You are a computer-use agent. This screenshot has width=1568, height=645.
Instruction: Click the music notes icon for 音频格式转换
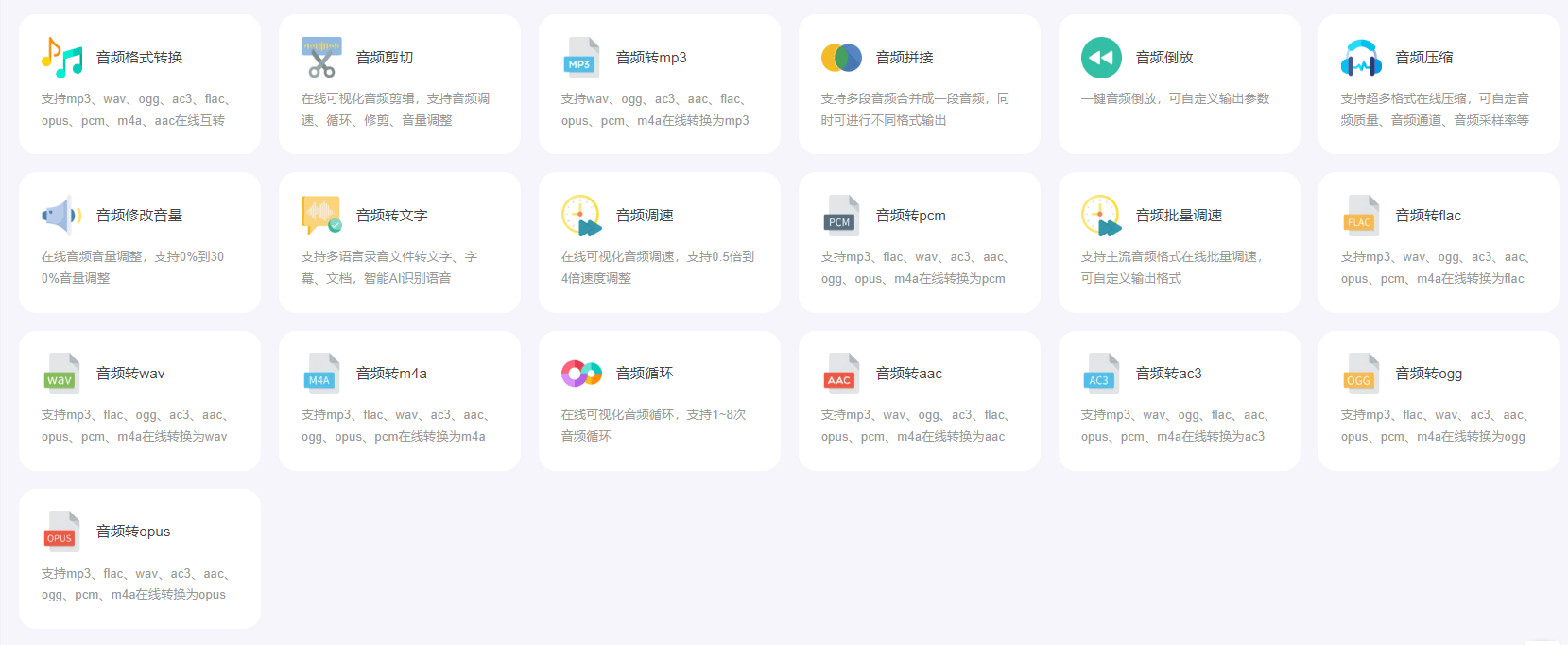coord(61,58)
